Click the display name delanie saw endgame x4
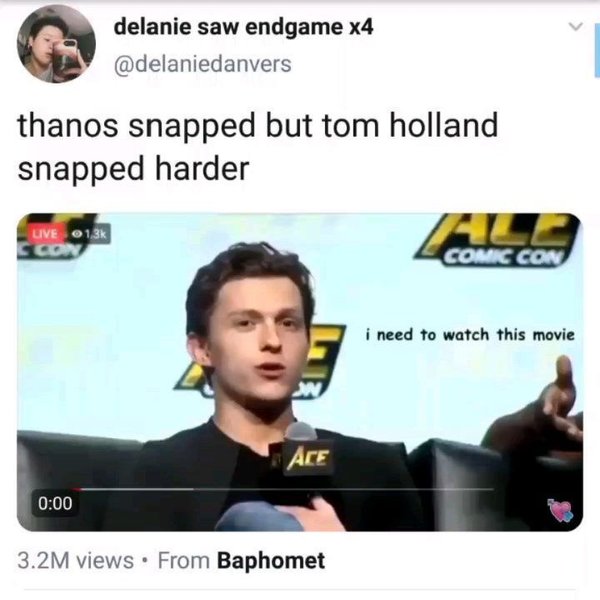The height and width of the screenshot is (600, 600). click(243, 27)
